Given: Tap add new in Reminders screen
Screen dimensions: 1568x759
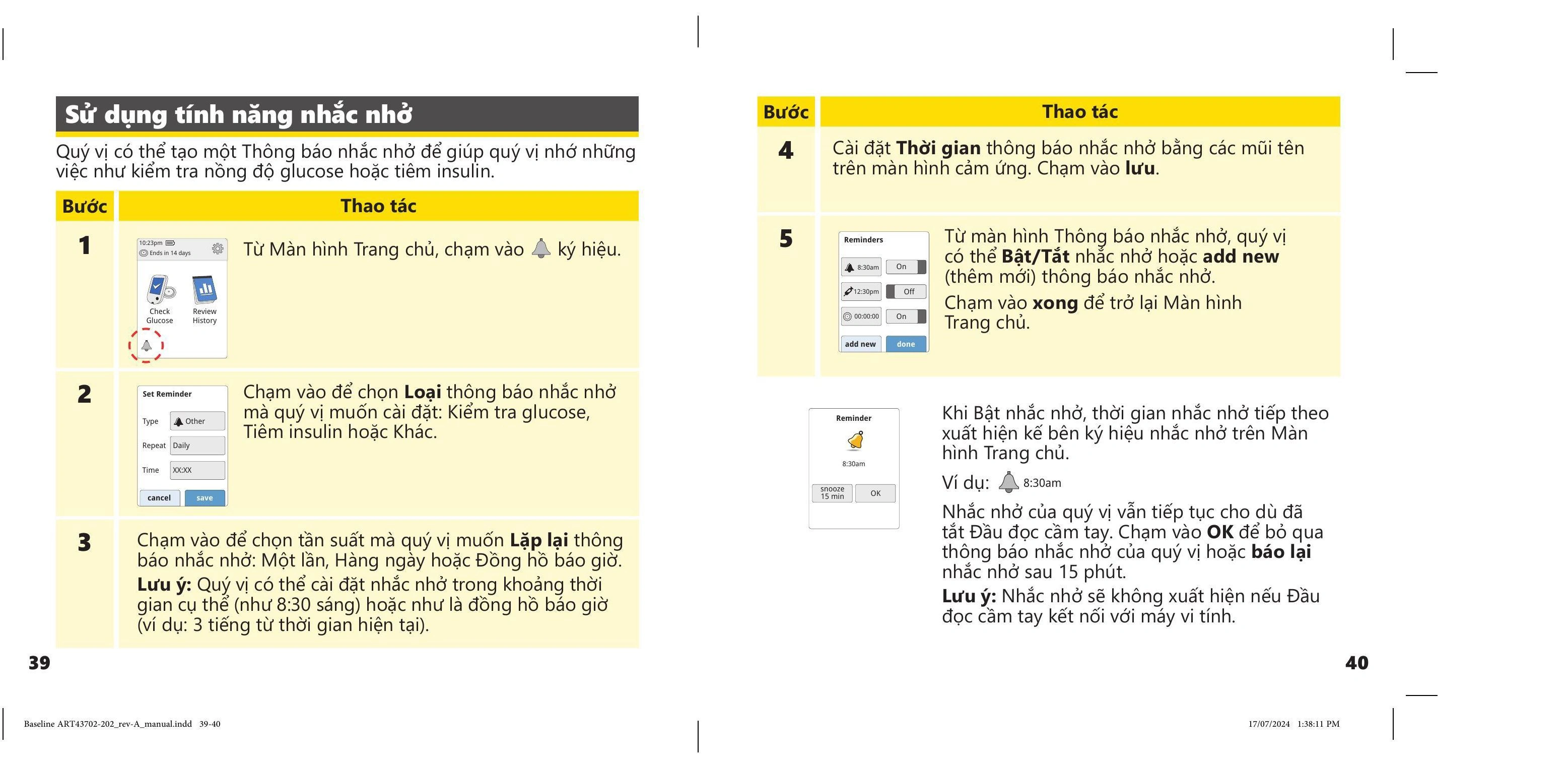Looking at the screenshot, I should (861, 344).
